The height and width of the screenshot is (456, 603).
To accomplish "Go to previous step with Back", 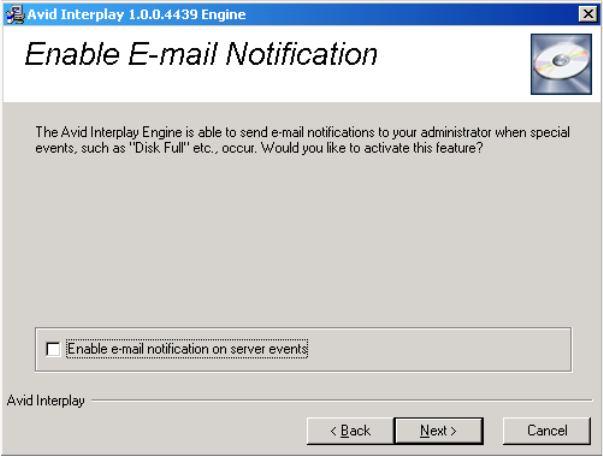I will [x=350, y=430].
